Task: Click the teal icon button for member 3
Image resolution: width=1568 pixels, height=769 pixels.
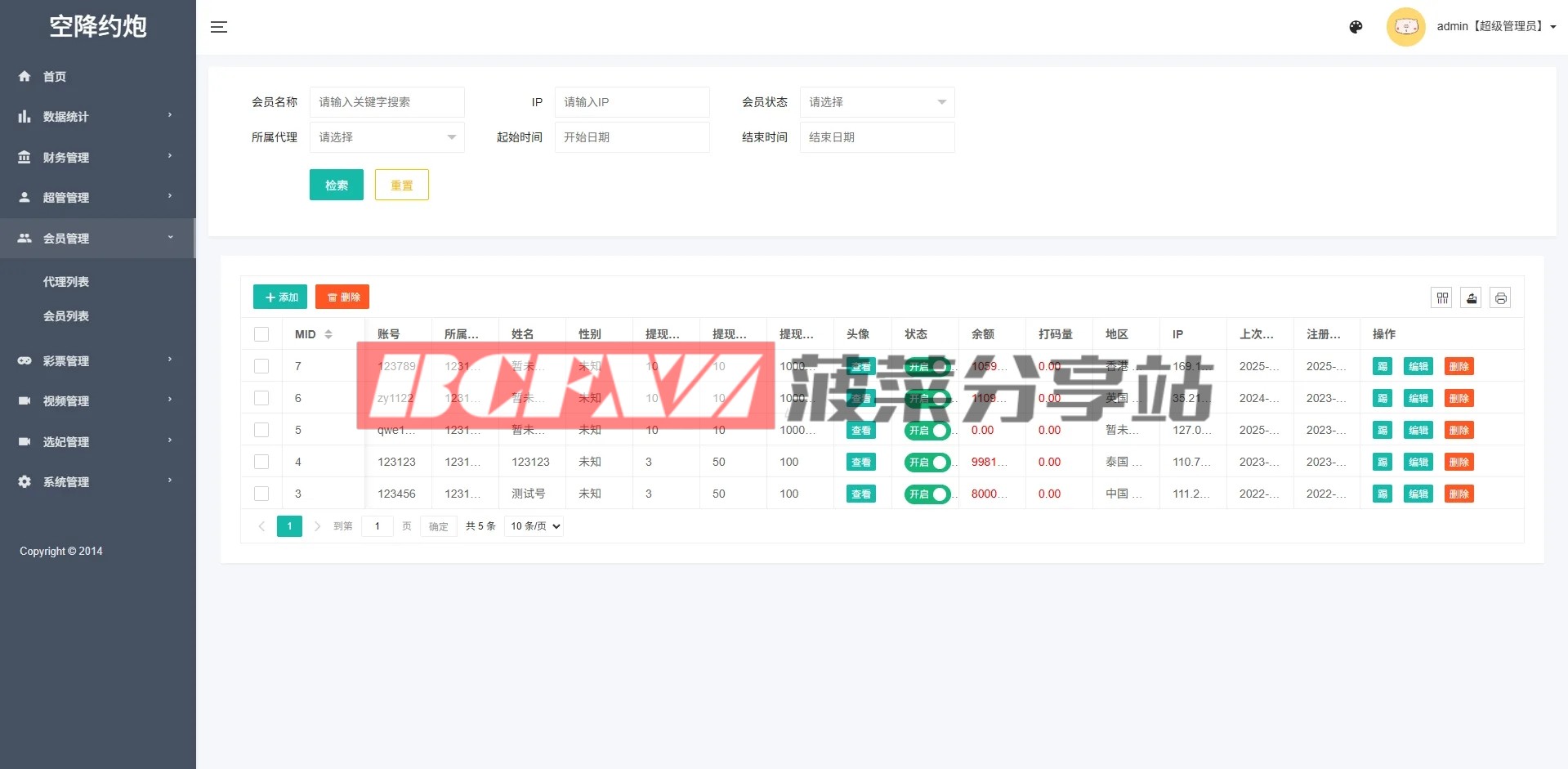Action: (1382, 494)
